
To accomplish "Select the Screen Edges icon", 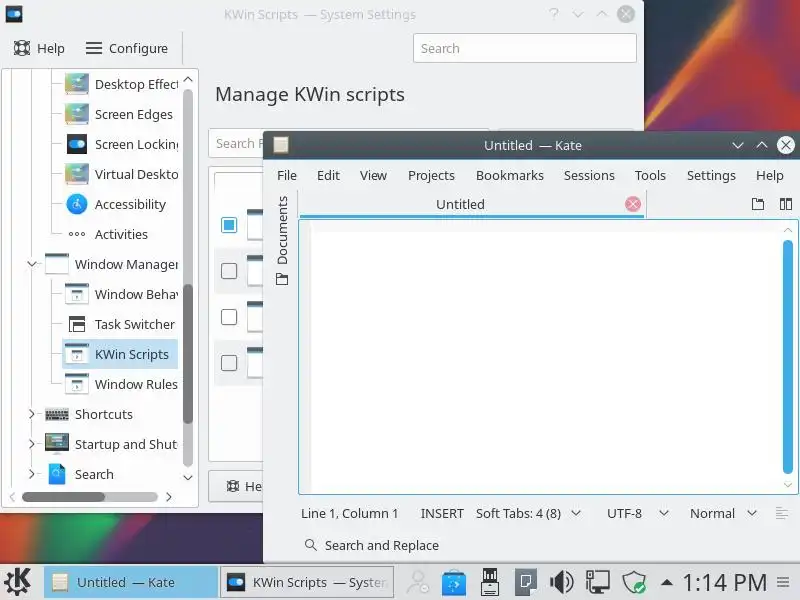I will tap(77, 114).
